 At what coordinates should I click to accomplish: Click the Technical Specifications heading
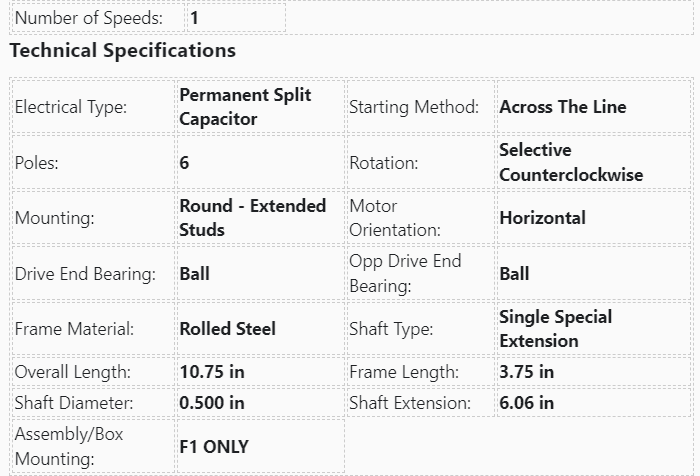click(122, 50)
